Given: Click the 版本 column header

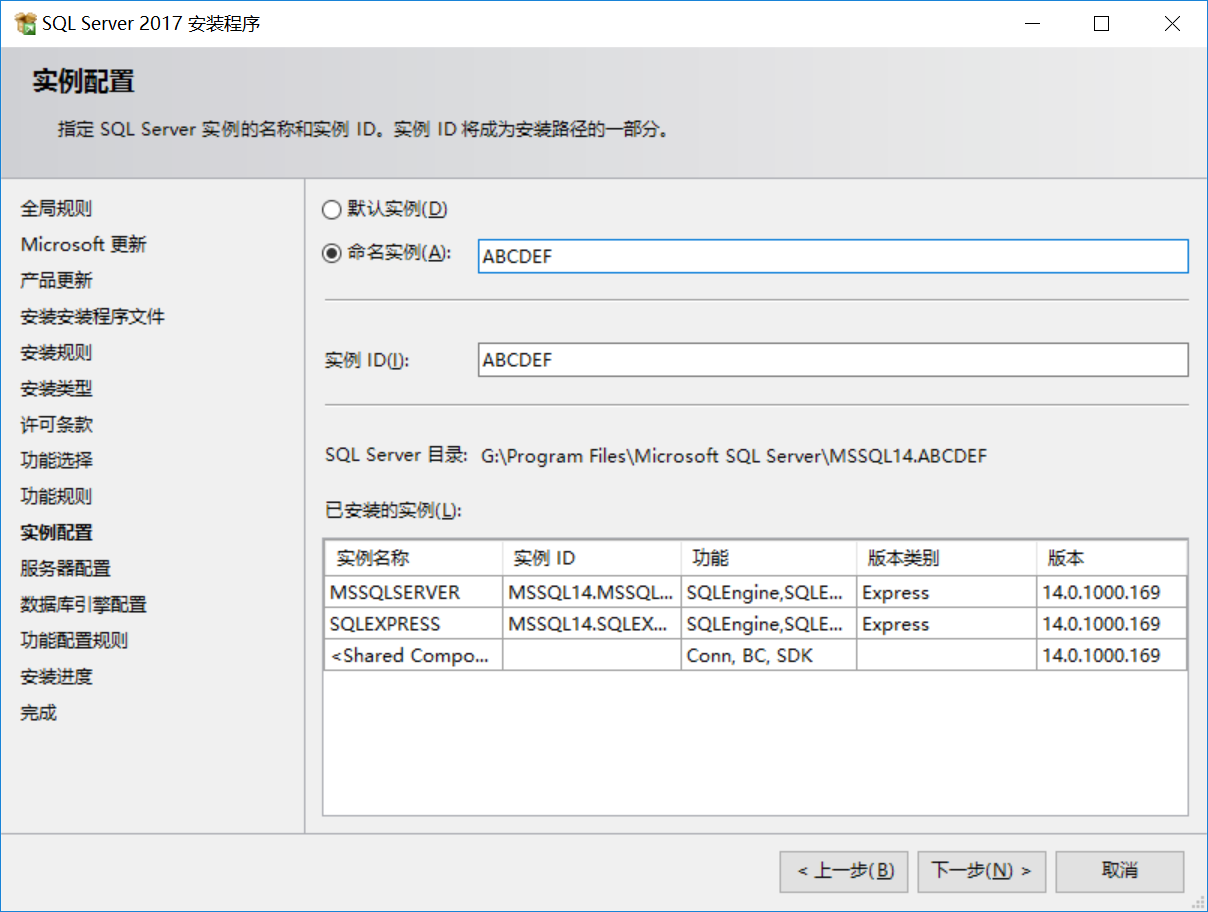Looking at the screenshot, I should (1112, 558).
